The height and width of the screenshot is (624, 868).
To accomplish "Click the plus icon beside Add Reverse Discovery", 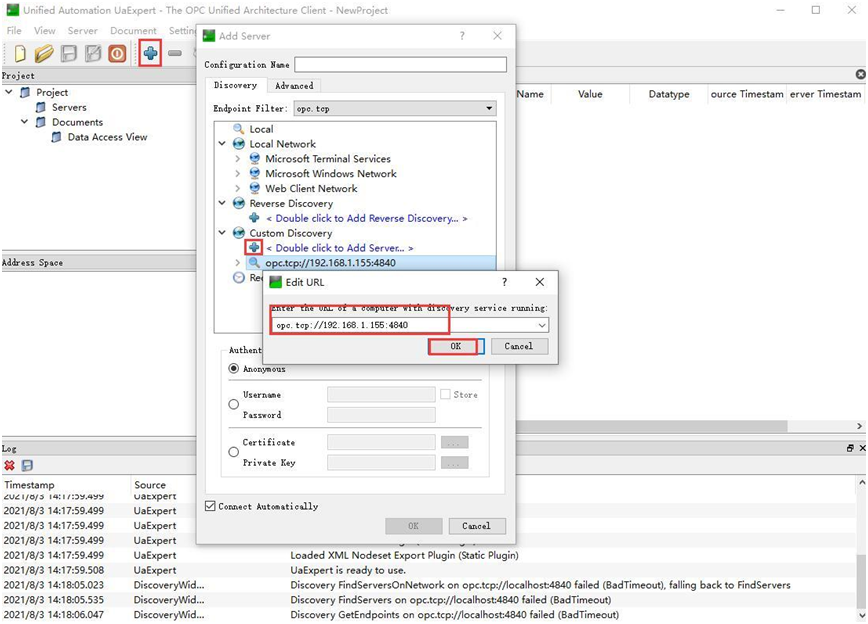I will tap(254, 218).
